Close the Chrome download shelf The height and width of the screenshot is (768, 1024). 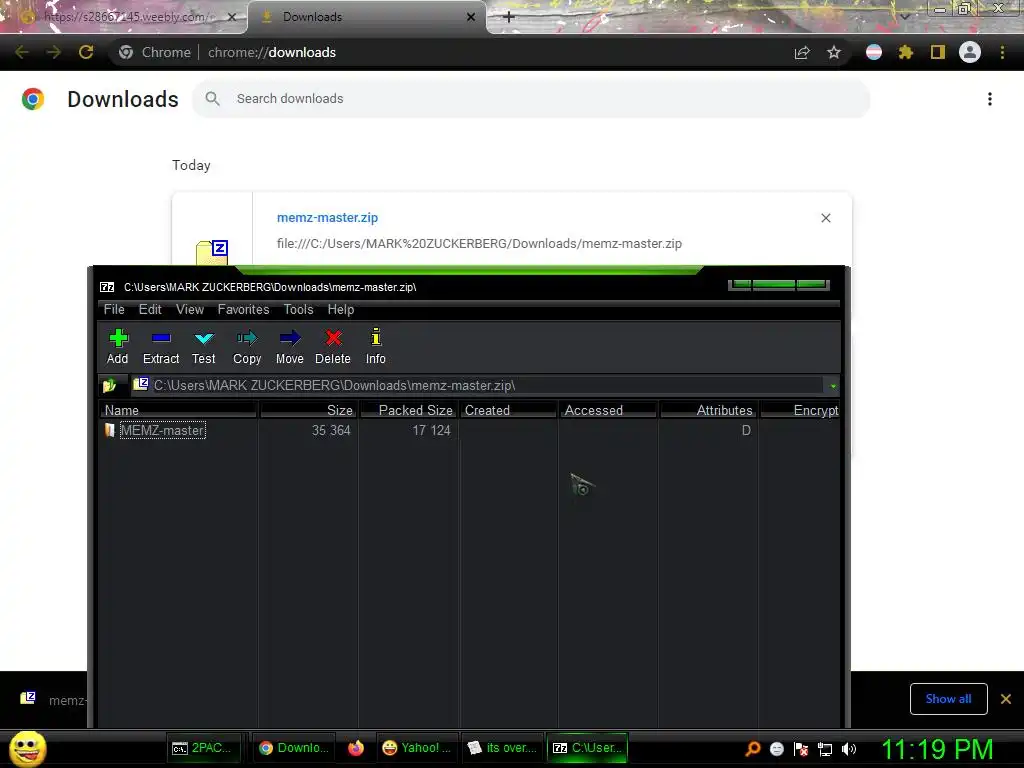1006,699
